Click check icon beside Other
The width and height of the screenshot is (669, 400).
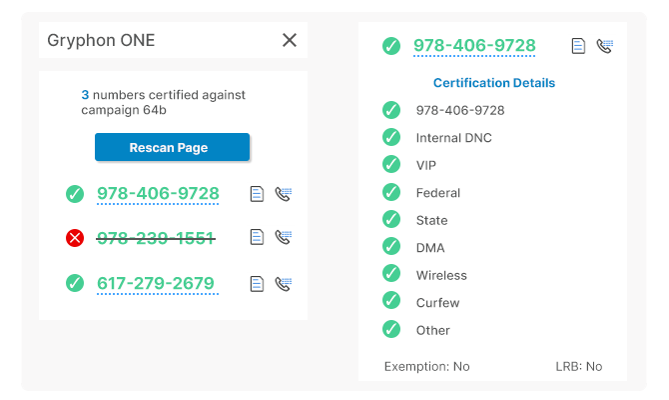click(x=391, y=329)
